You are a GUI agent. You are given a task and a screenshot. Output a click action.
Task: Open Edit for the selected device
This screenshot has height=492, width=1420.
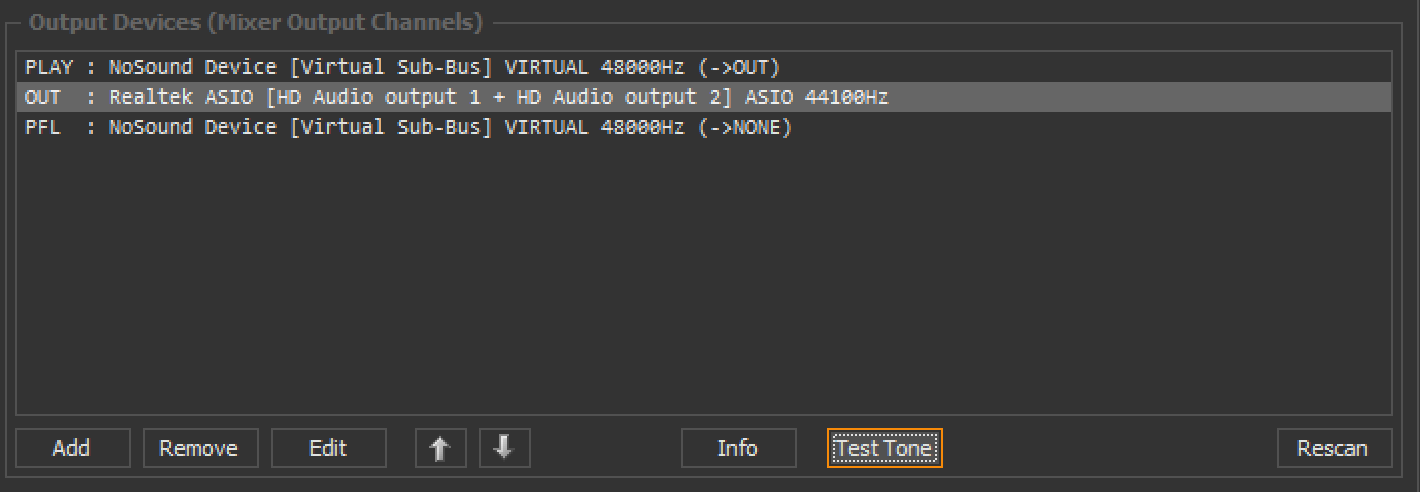(328, 448)
